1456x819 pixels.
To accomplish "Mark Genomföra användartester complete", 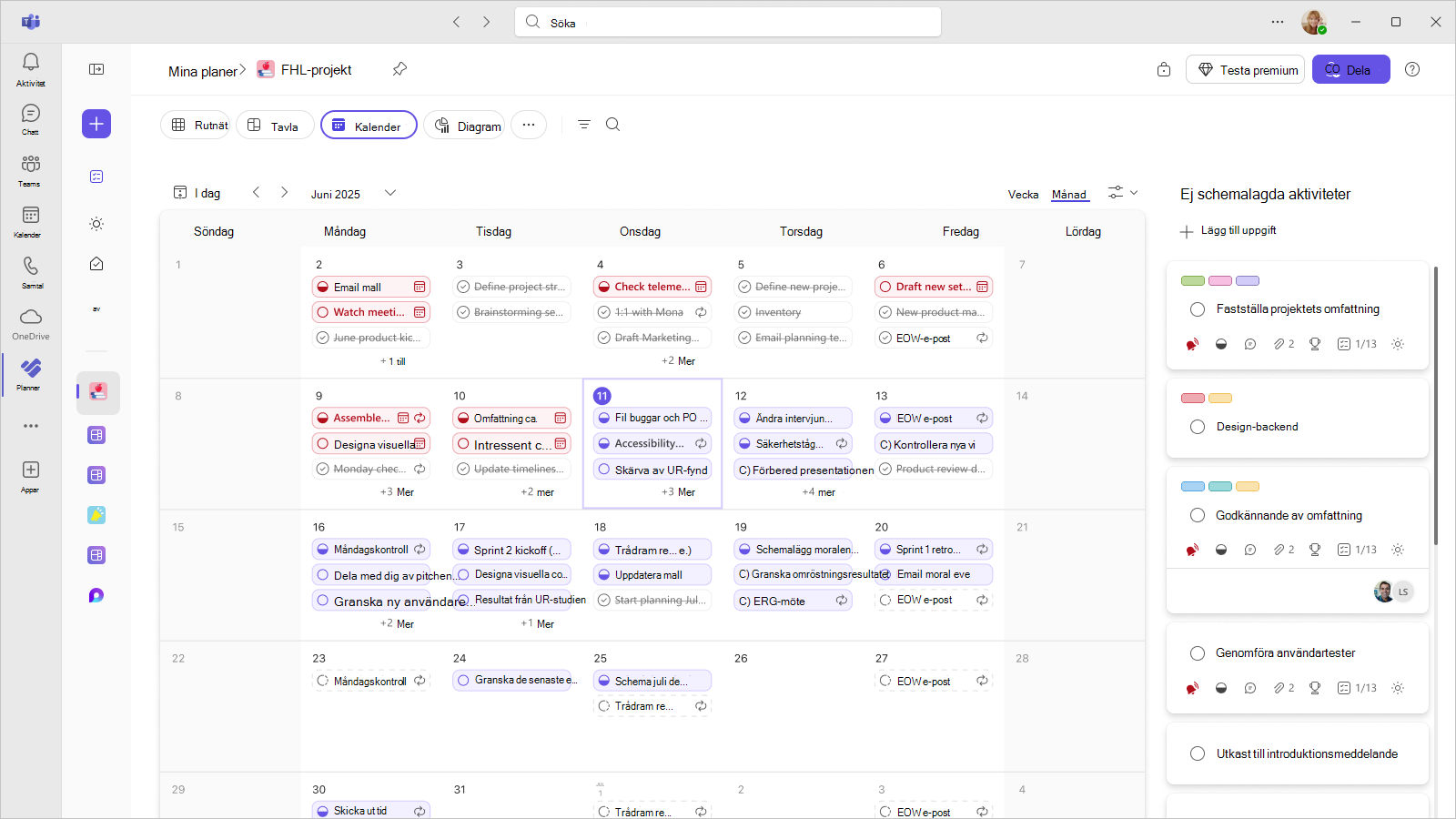I will pos(1198,652).
